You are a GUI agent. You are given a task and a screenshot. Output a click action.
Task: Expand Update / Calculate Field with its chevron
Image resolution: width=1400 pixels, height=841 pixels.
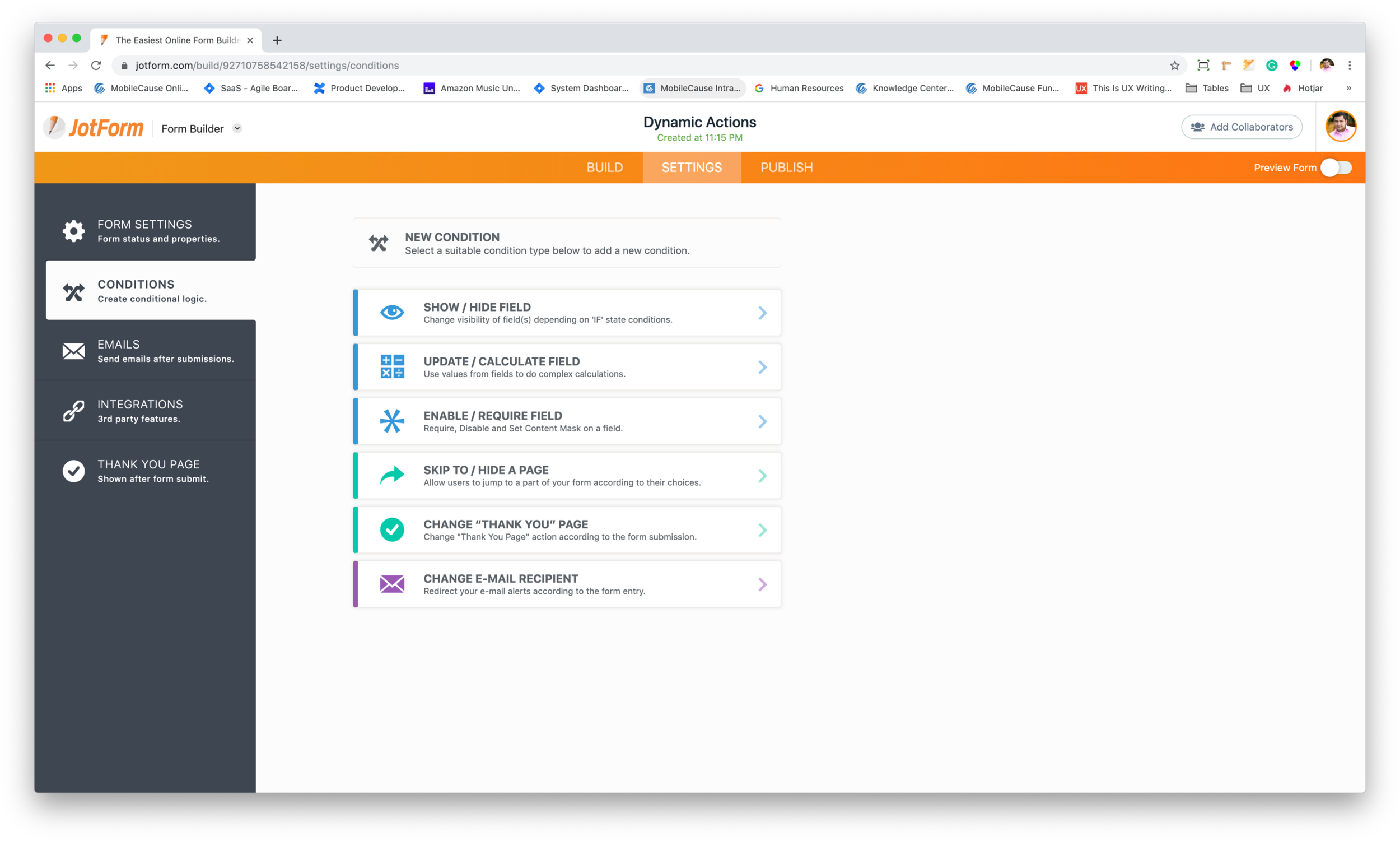click(x=762, y=367)
